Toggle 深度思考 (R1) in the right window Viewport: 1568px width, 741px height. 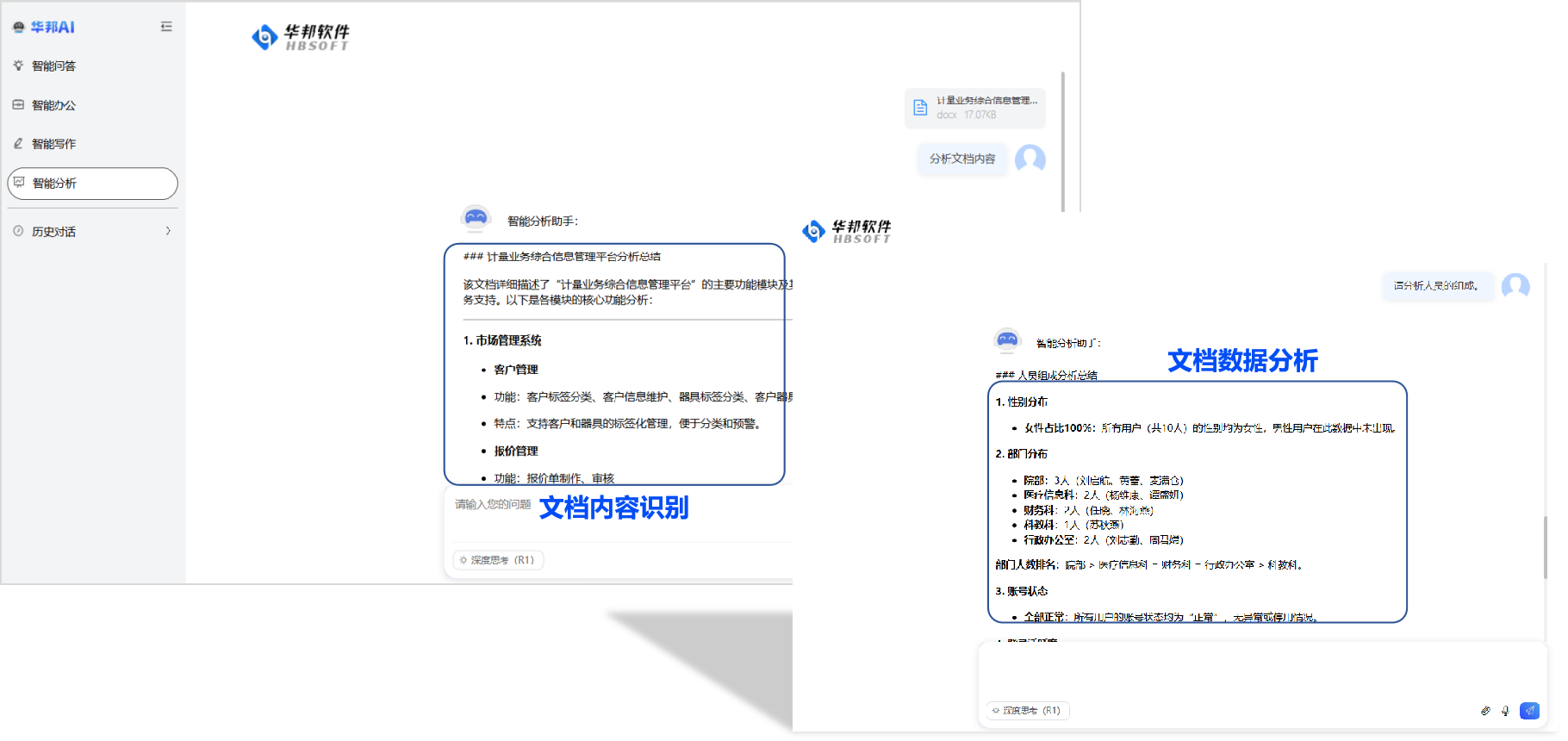tap(1028, 711)
